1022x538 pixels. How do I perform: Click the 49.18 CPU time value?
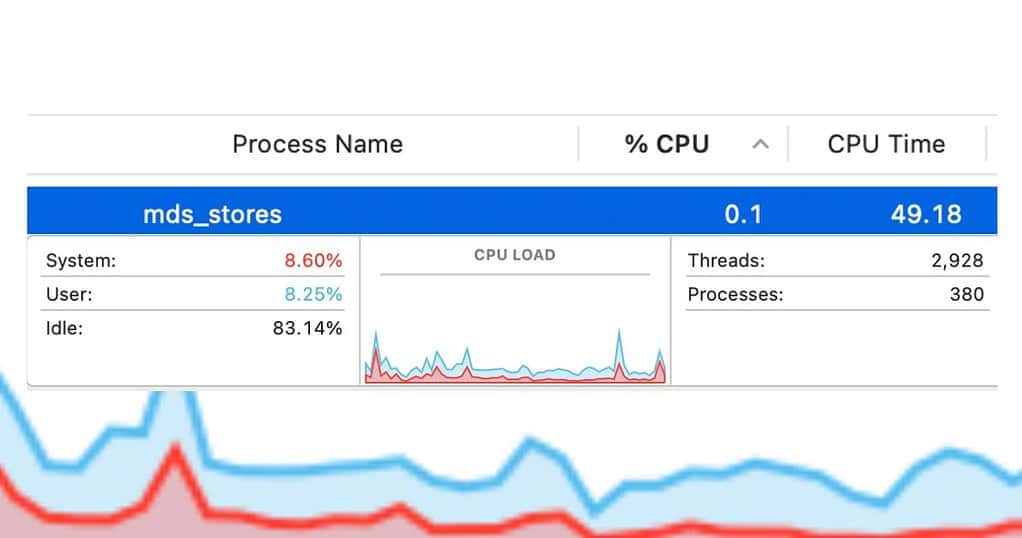pos(926,214)
